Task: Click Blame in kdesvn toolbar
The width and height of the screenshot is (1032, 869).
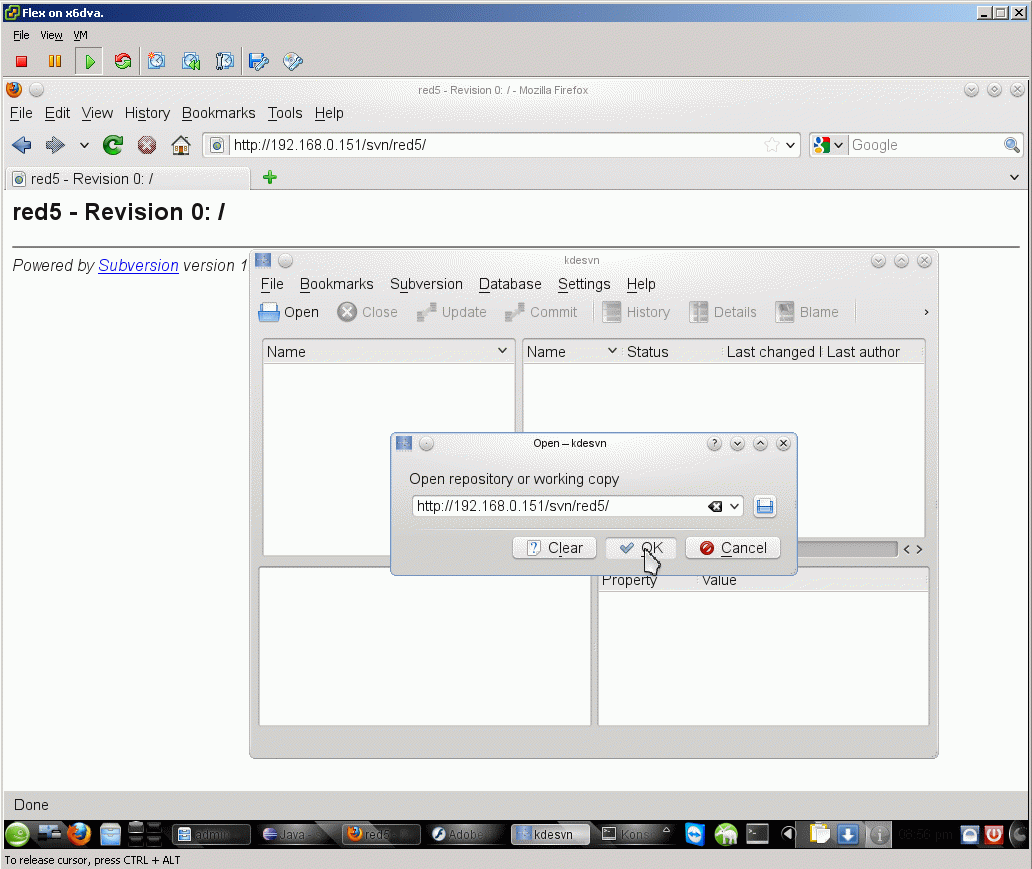Action: [807, 312]
